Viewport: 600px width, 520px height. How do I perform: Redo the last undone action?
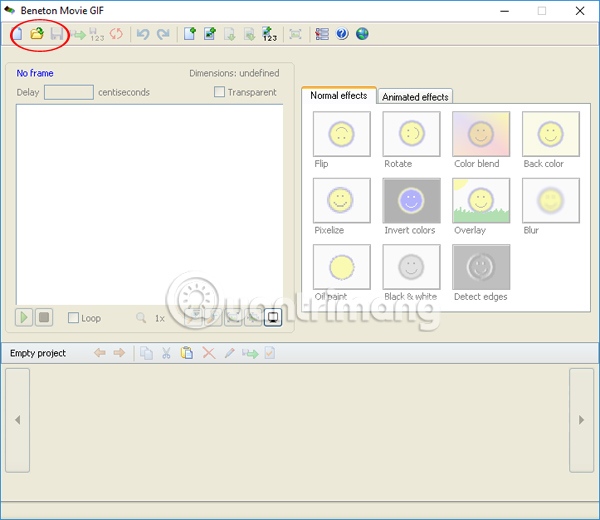pos(163,34)
